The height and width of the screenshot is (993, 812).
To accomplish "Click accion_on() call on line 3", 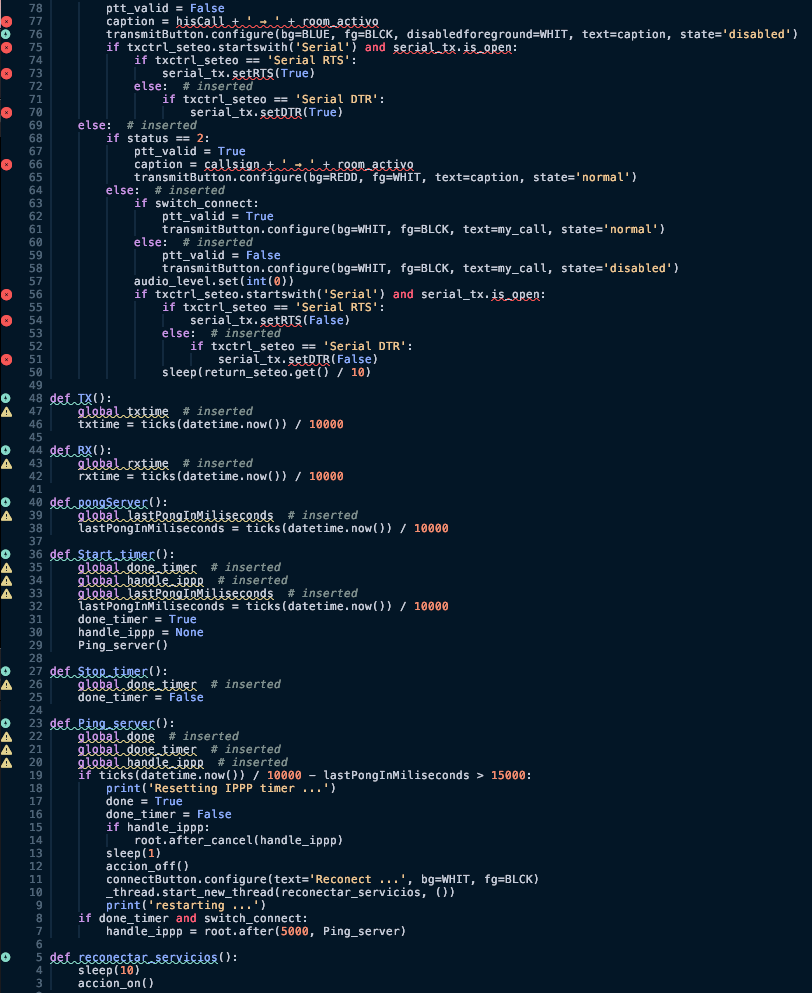I will [x=116, y=984].
